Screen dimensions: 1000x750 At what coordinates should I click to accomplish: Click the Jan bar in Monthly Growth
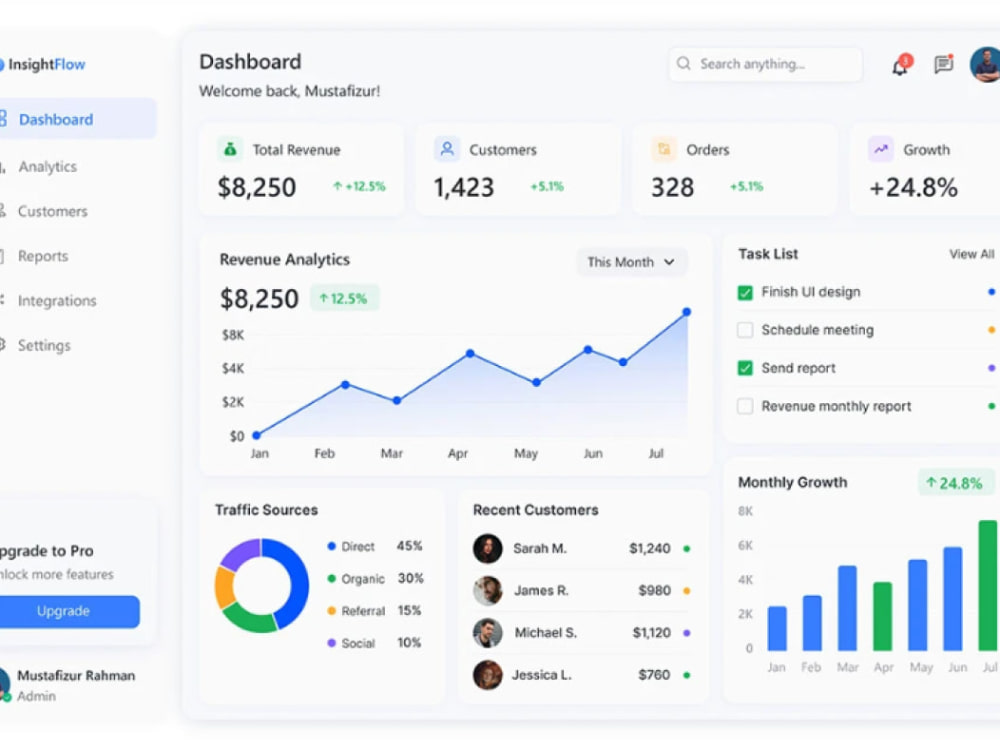777,628
